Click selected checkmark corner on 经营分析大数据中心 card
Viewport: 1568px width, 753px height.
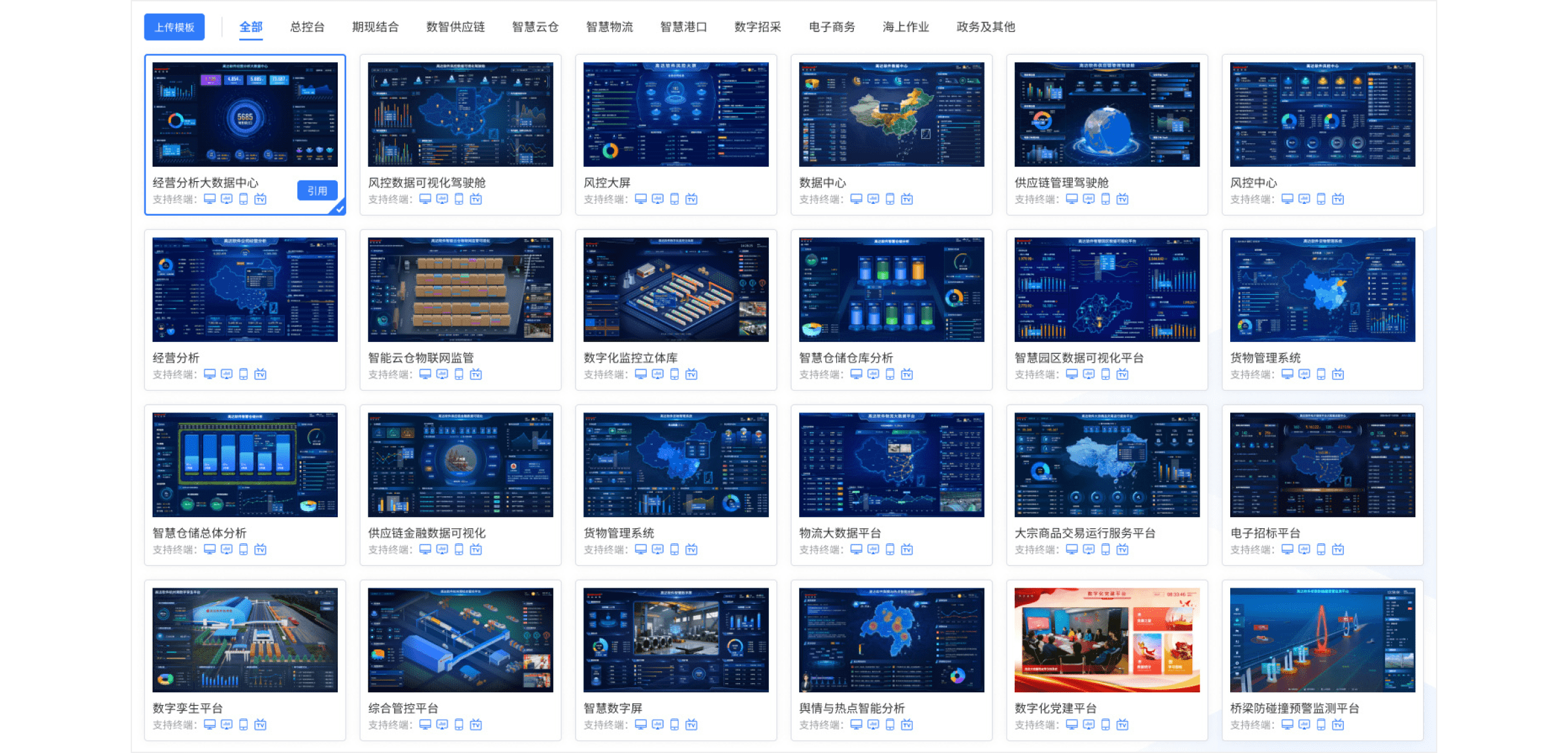coord(340,209)
